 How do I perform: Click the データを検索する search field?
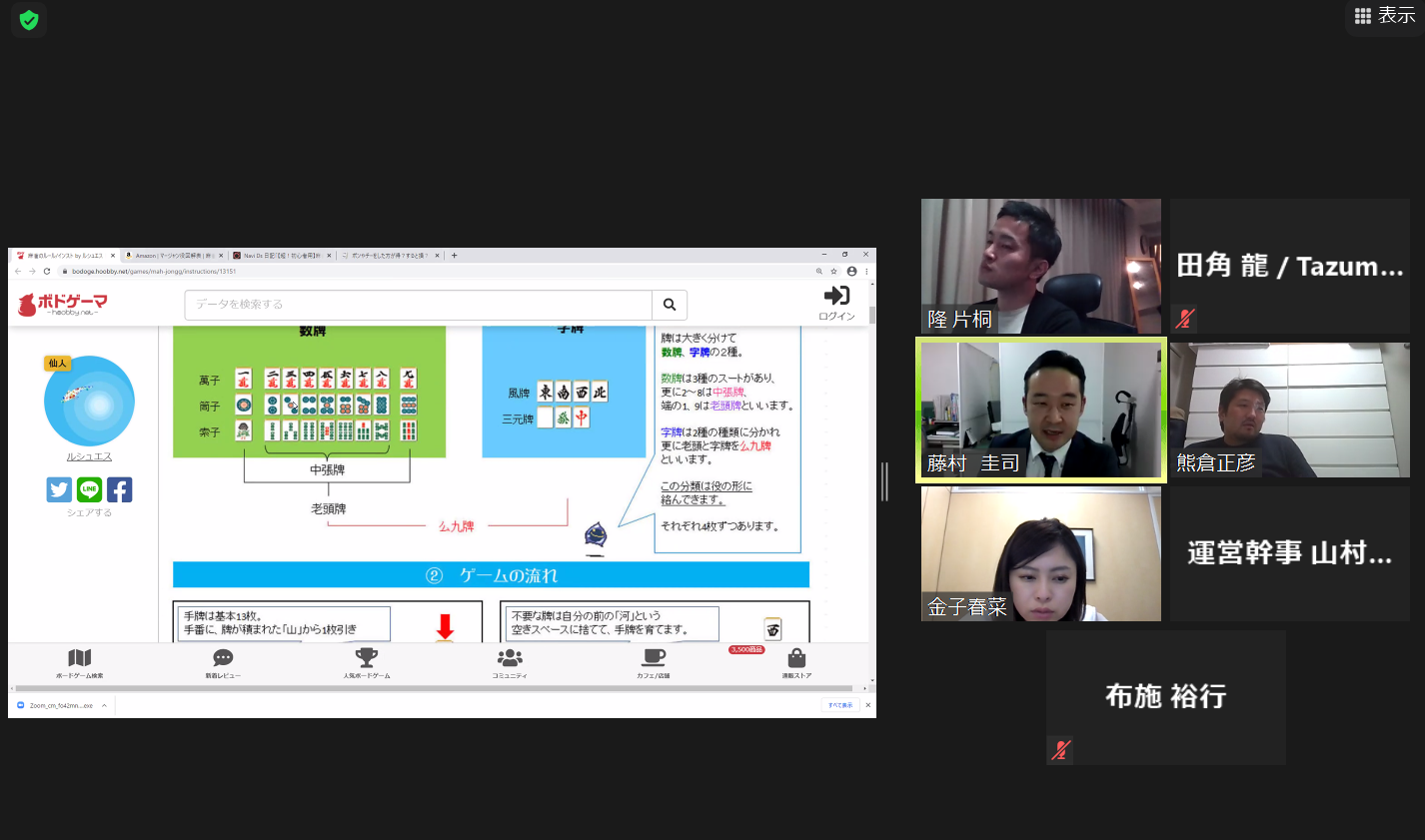[x=418, y=305]
